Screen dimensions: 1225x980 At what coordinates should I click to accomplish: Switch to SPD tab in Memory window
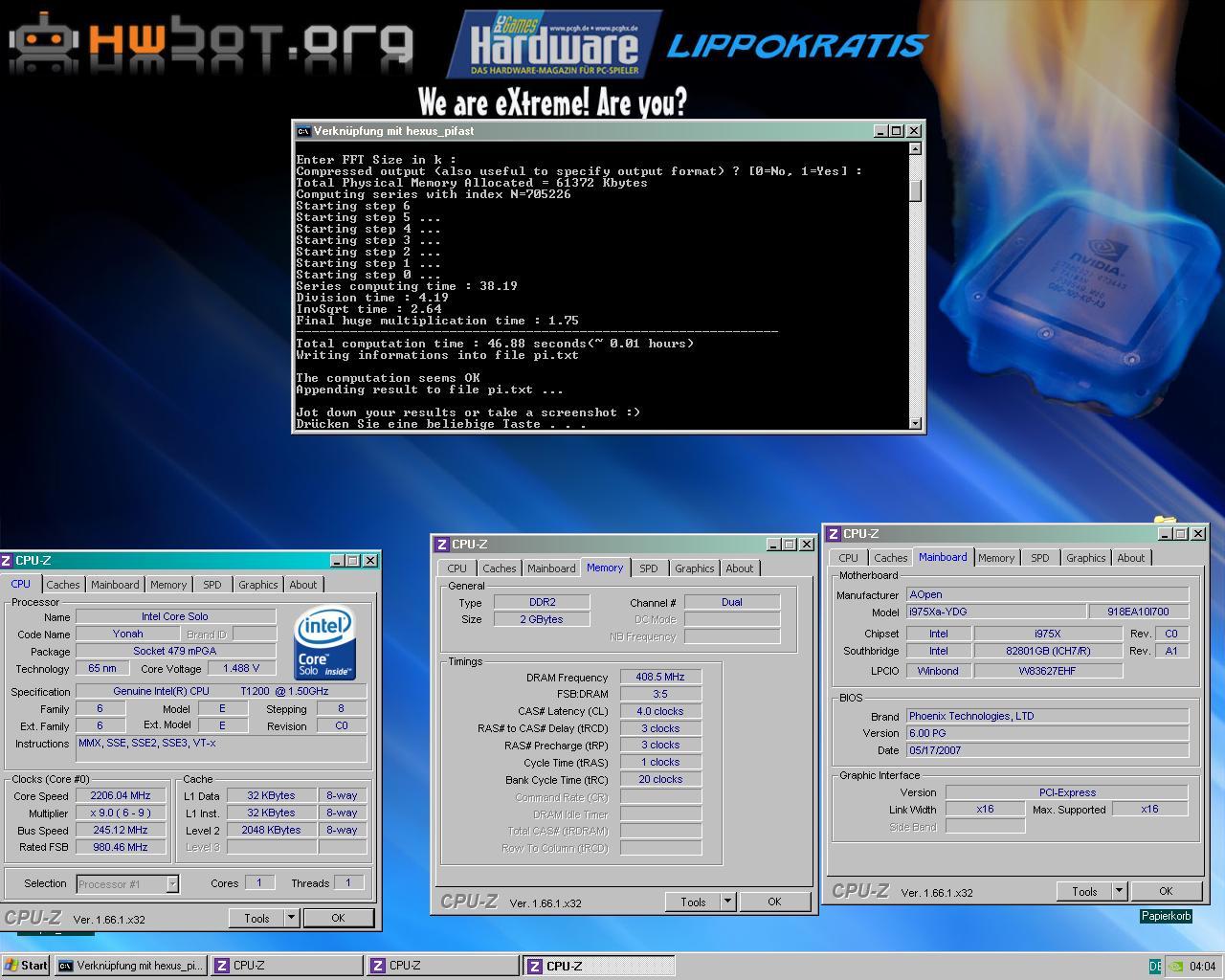(x=649, y=568)
